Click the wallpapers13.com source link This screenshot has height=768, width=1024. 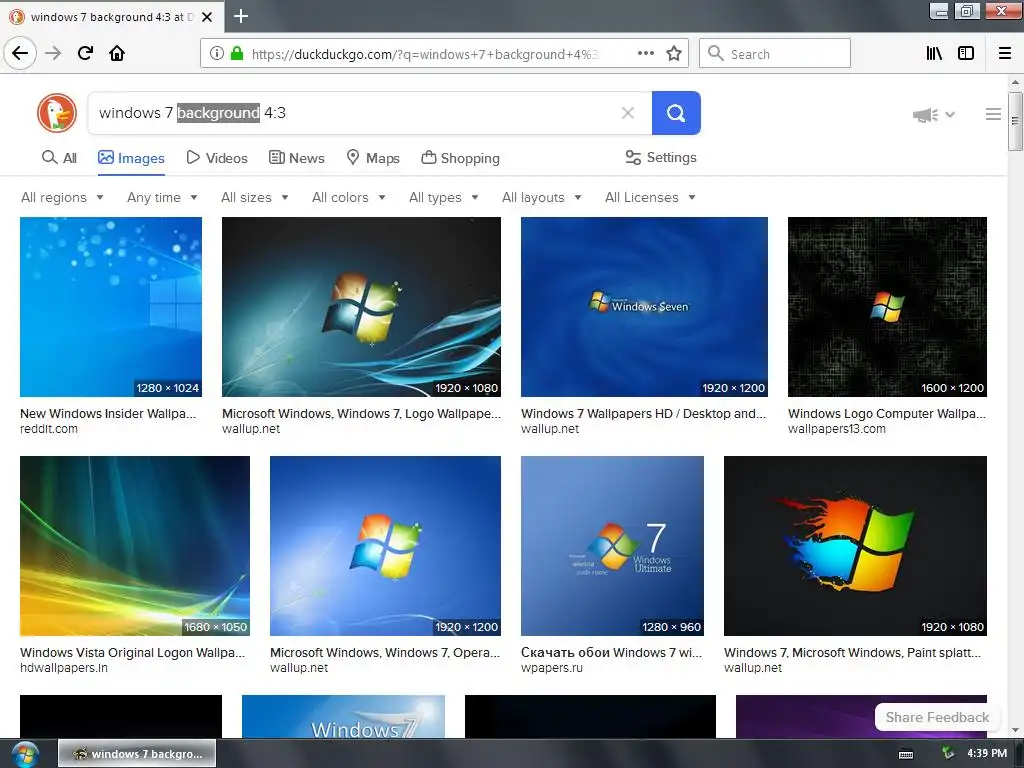(837, 429)
